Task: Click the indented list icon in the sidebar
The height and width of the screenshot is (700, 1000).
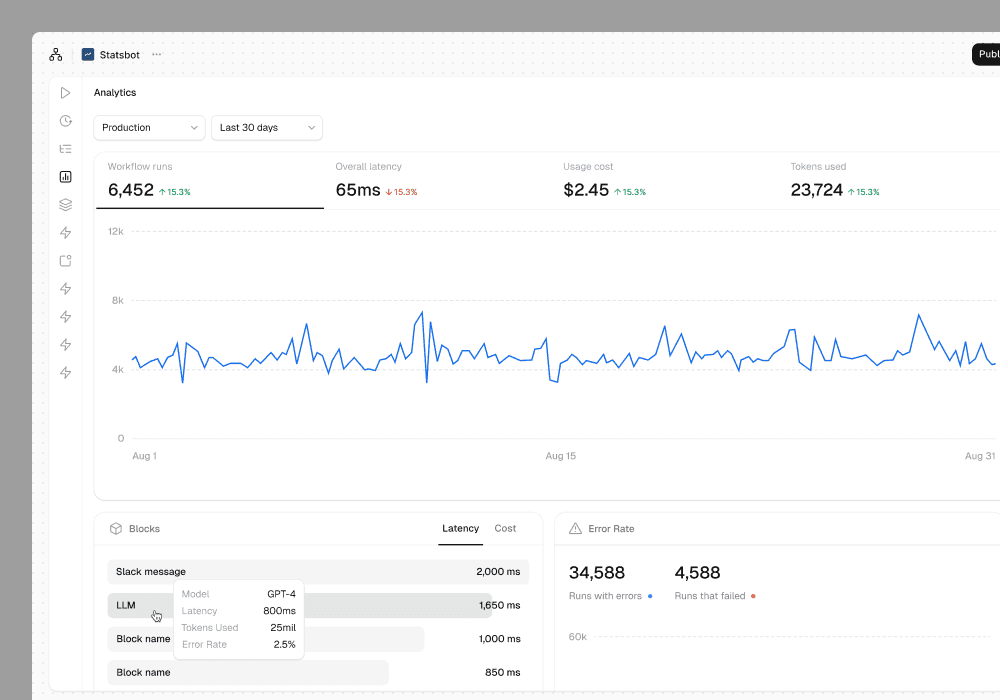Action: 66,149
